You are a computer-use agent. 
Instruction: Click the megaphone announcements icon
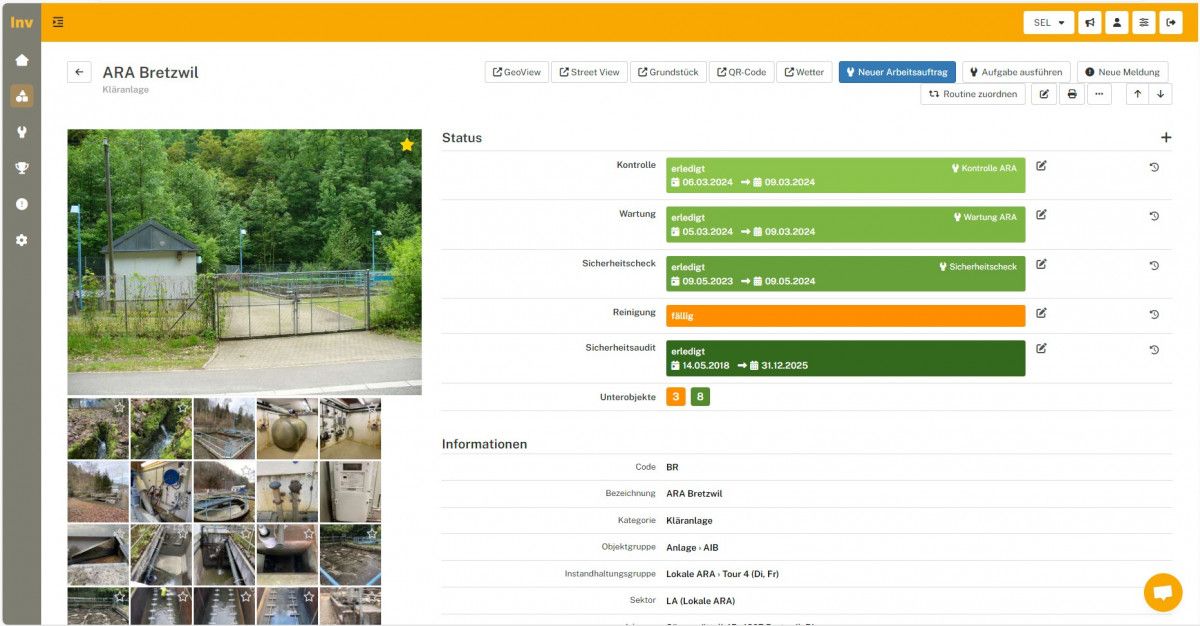pyautogui.click(x=1089, y=22)
